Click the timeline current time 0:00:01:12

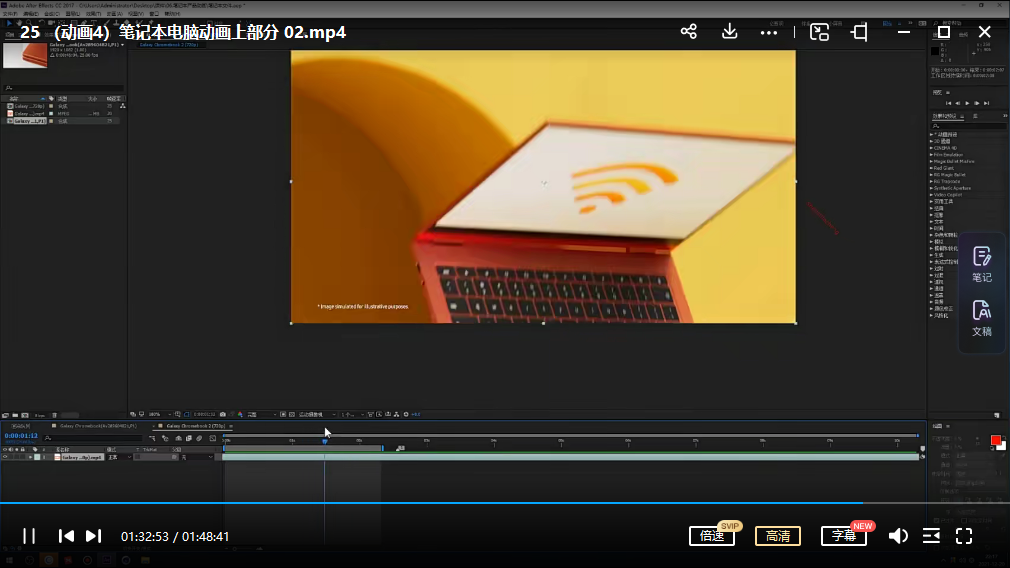point(21,436)
